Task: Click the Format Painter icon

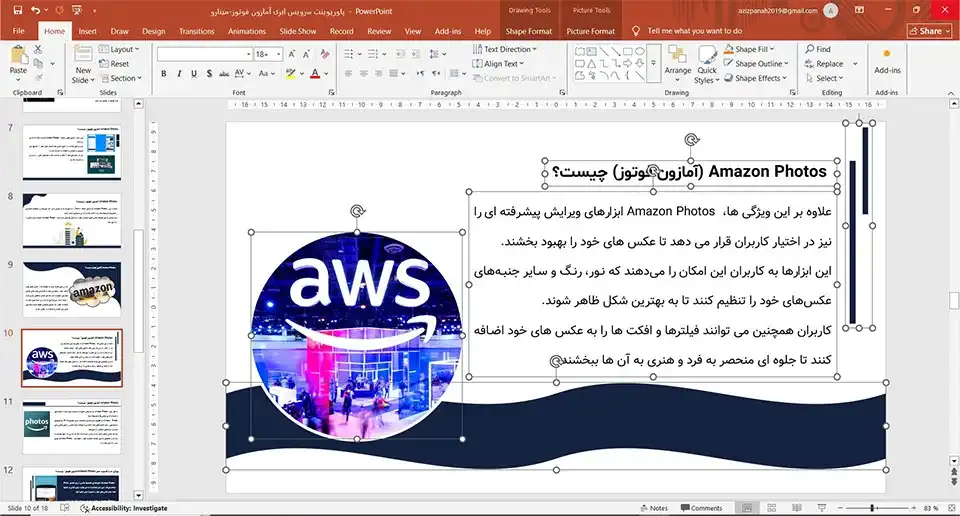Action: tap(39, 78)
